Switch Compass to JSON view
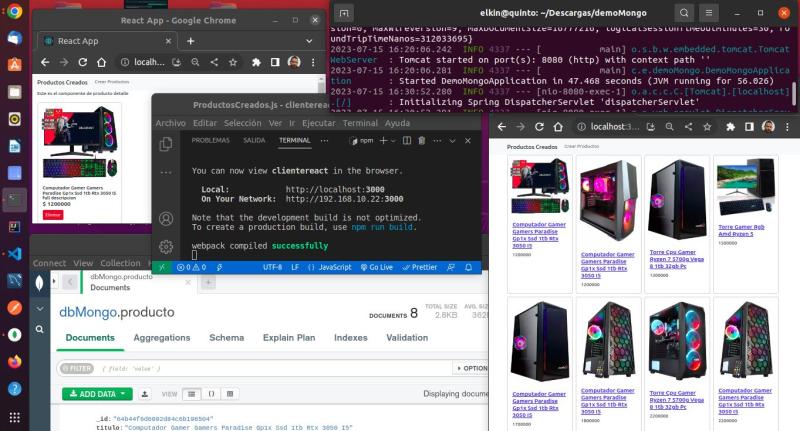This screenshot has height=431, width=800. point(213,394)
